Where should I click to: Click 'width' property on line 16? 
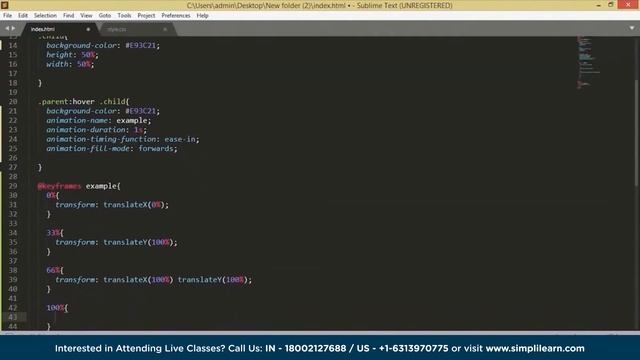click(x=57, y=64)
